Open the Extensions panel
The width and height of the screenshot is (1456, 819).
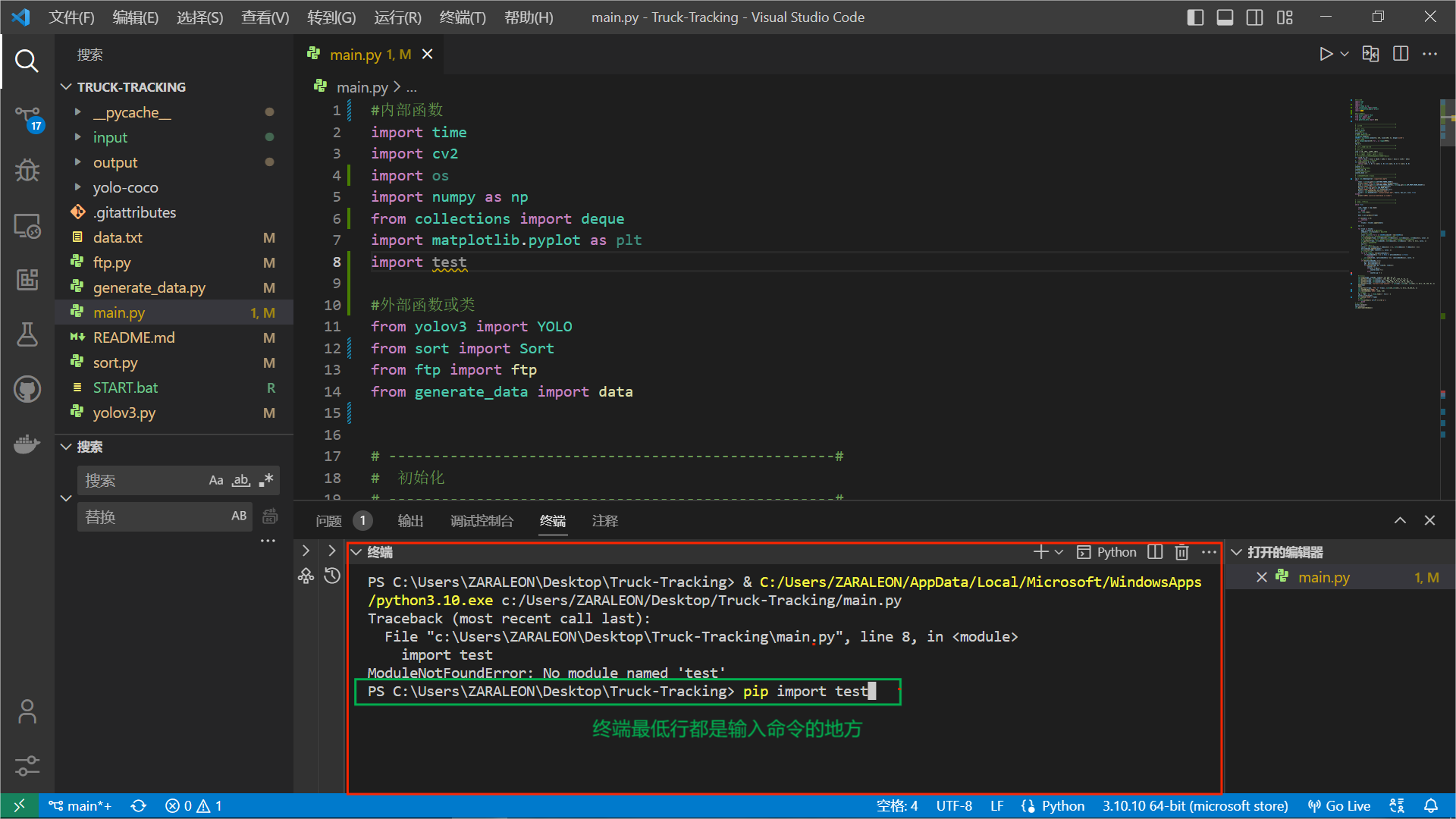(26, 280)
